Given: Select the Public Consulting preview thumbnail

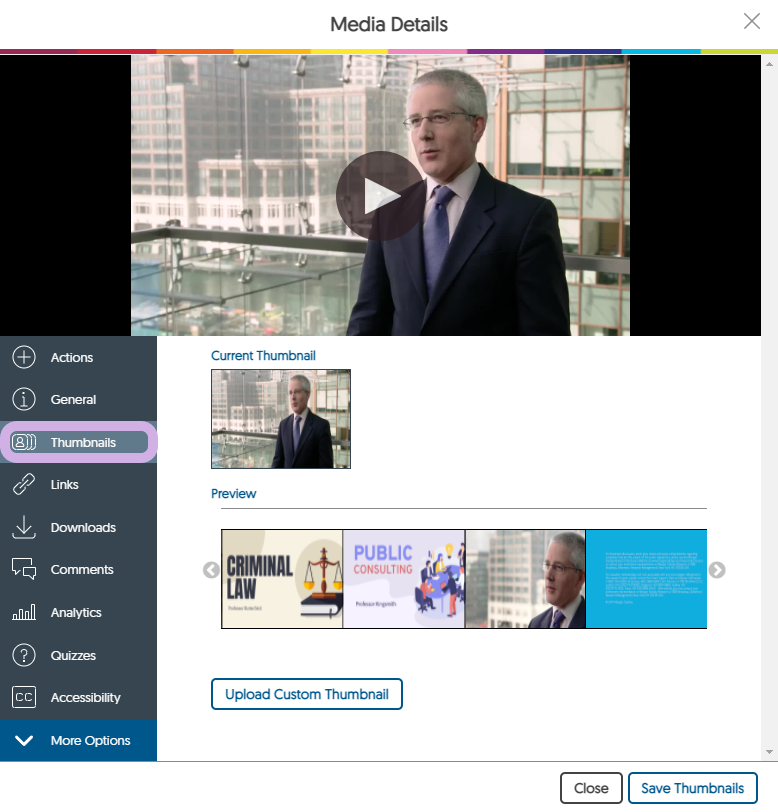Looking at the screenshot, I should coord(404,579).
